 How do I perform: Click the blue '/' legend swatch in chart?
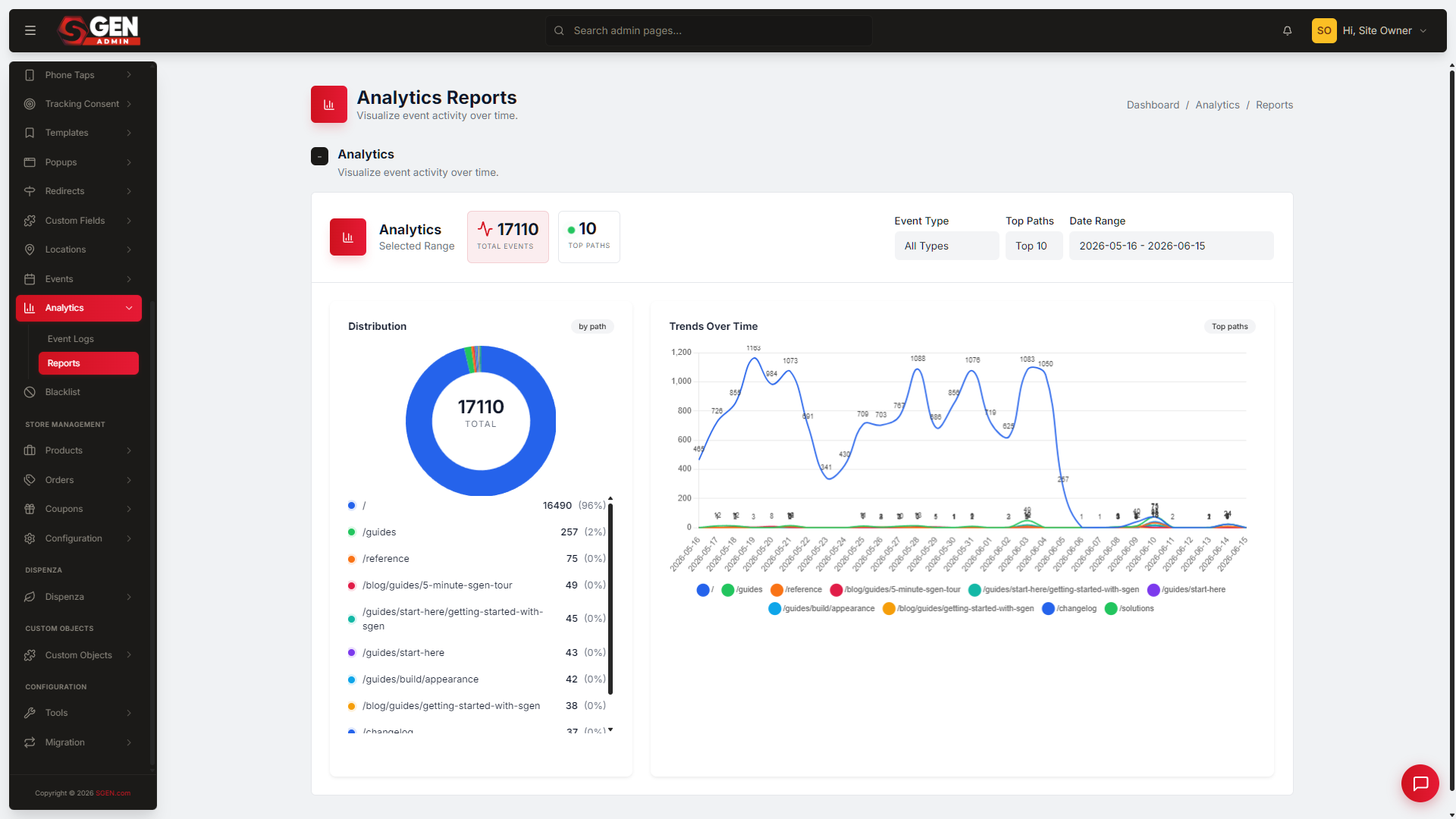703,590
